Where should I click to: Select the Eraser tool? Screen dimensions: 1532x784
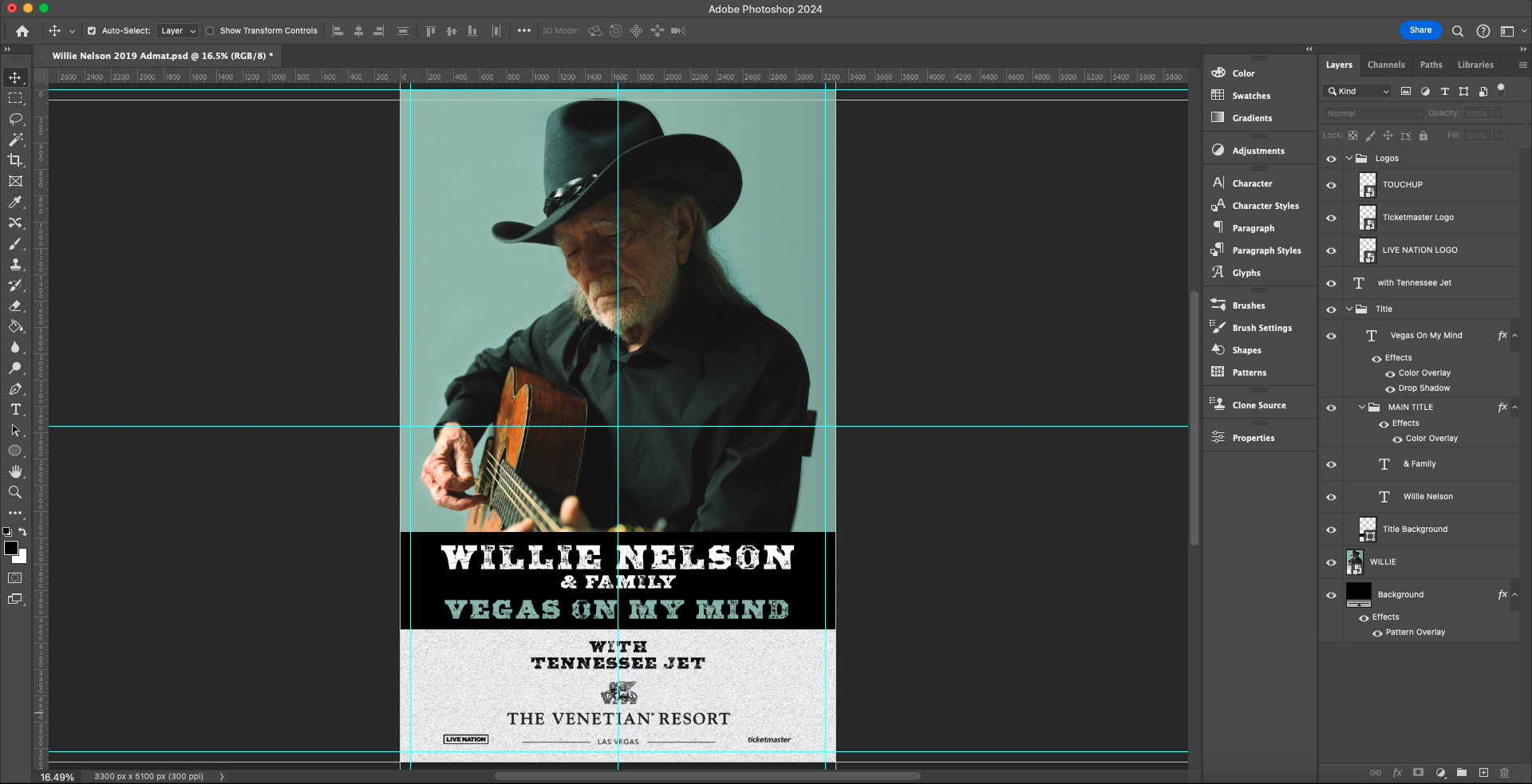pos(15,305)
